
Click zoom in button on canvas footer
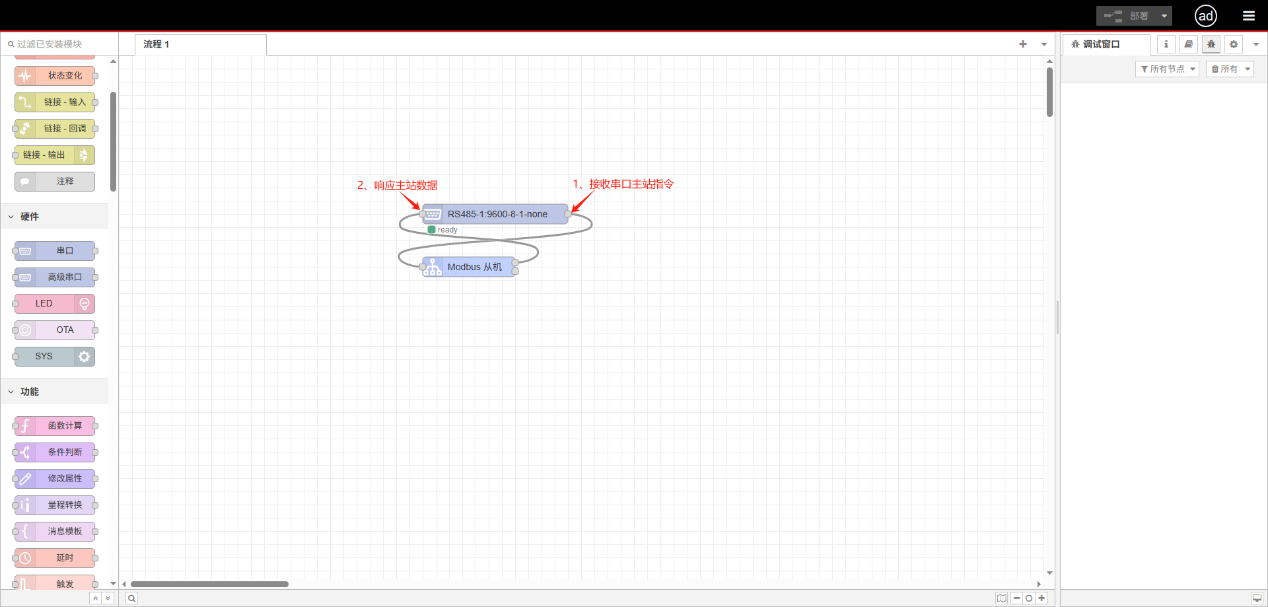[x=1042, y=598]
